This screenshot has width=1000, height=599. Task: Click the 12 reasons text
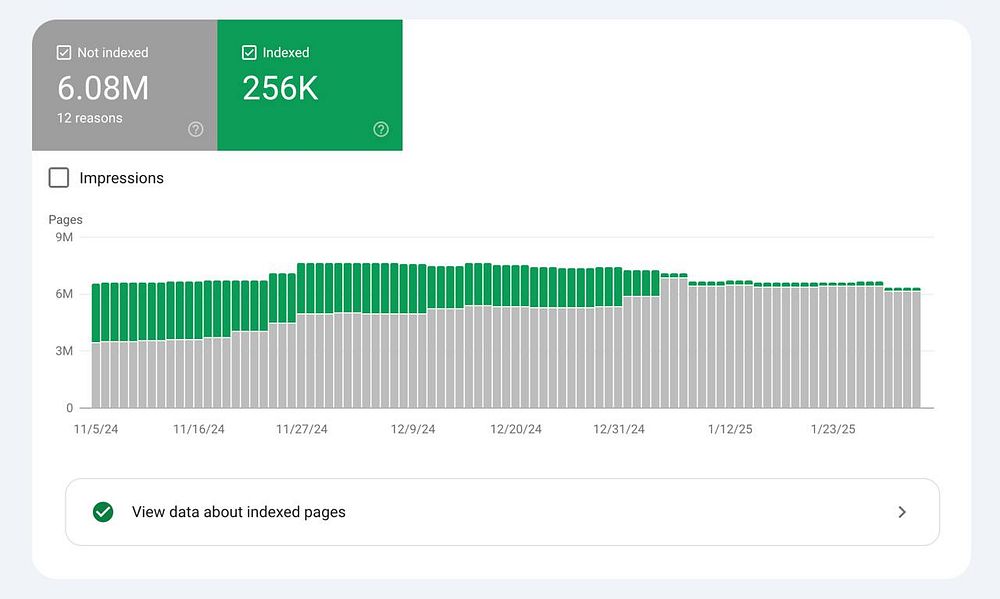(x=90, y=118)
